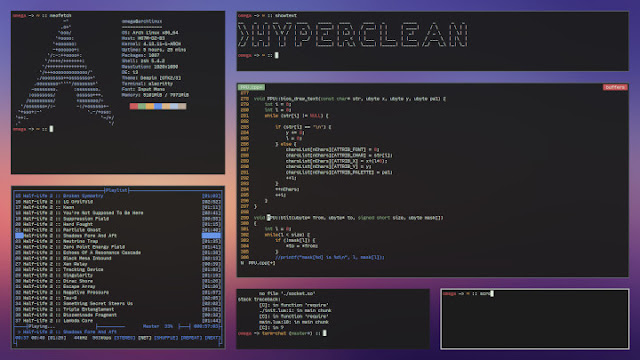Click the red buffers label in vim
This screenshot has height=360, width=640.
[x=615, y=87]
